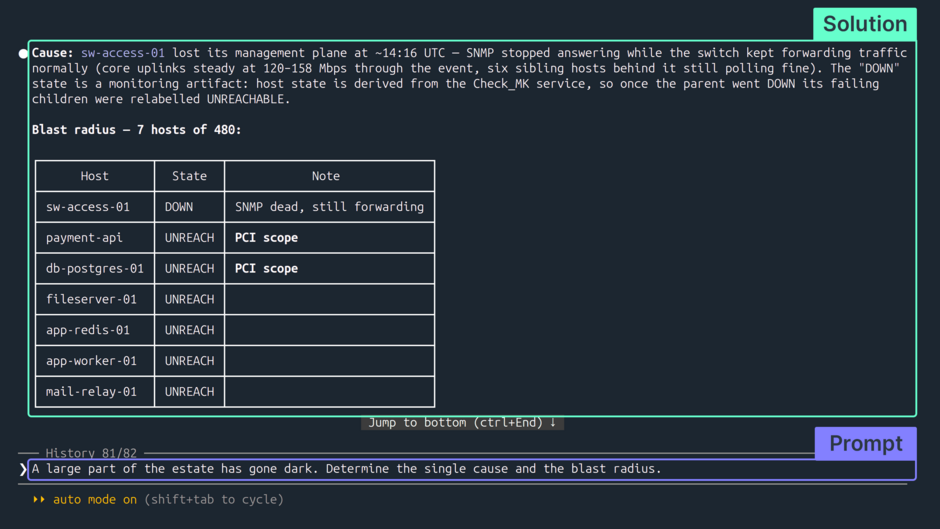Toggle the auto mode on indicator
The image size is (940, 529).
[95, 500]
